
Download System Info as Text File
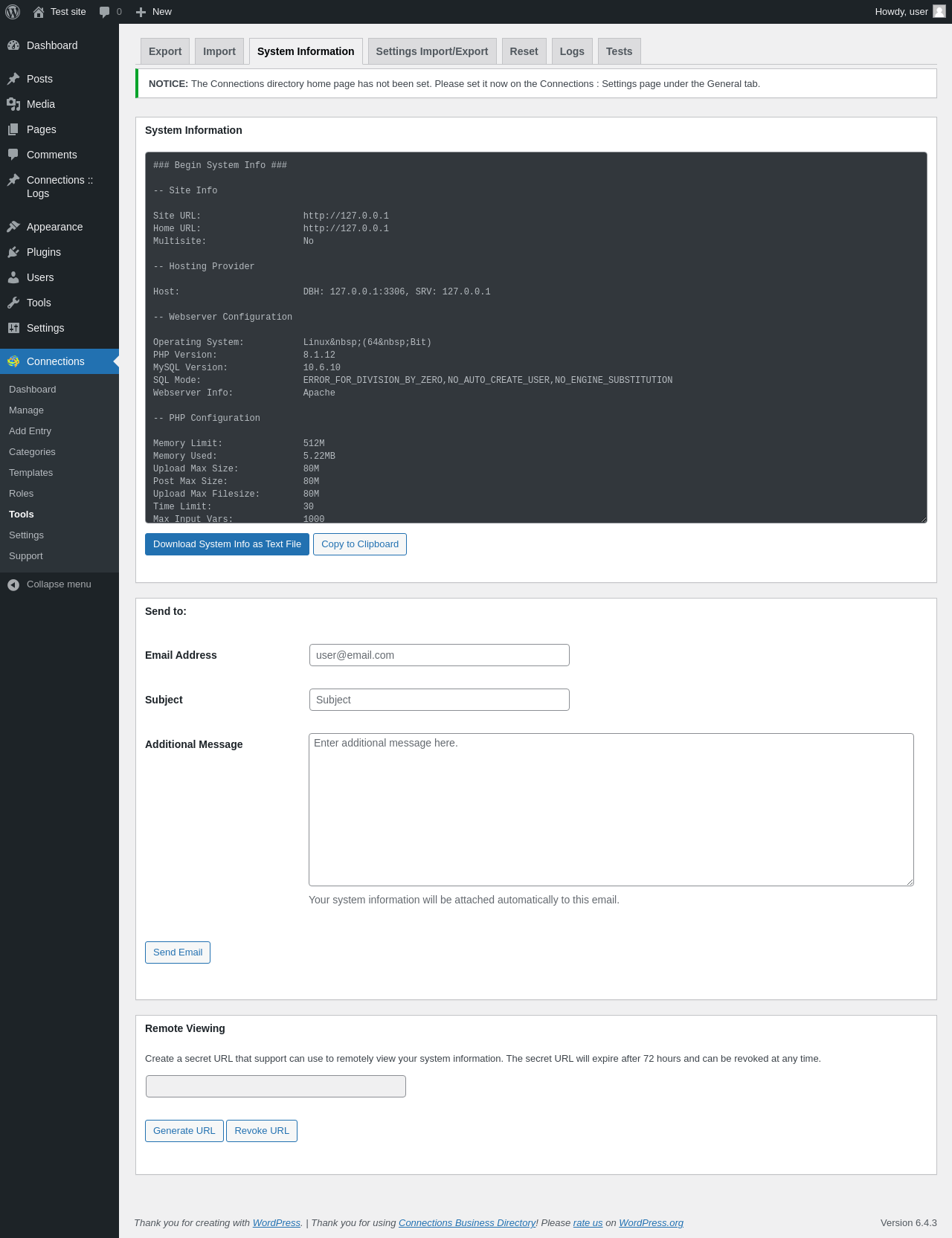pos(227,544)
